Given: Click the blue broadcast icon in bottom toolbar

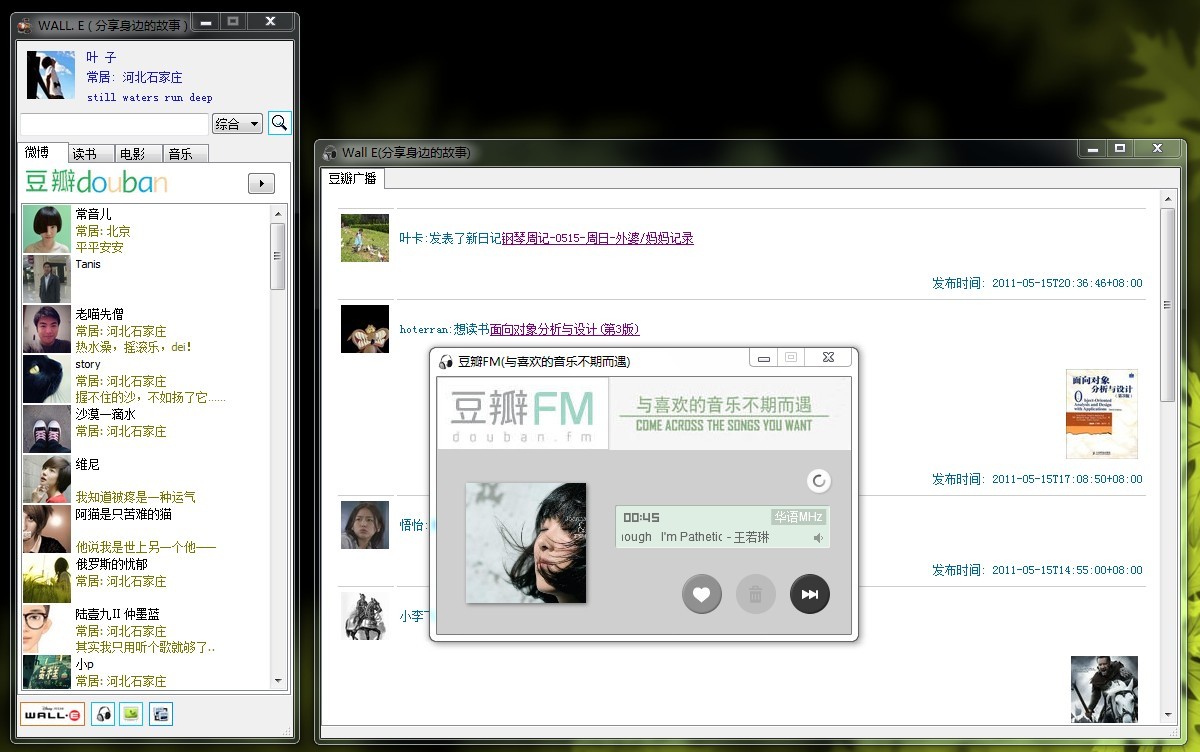Looking at the screenshot, I should tap(161, 714).
